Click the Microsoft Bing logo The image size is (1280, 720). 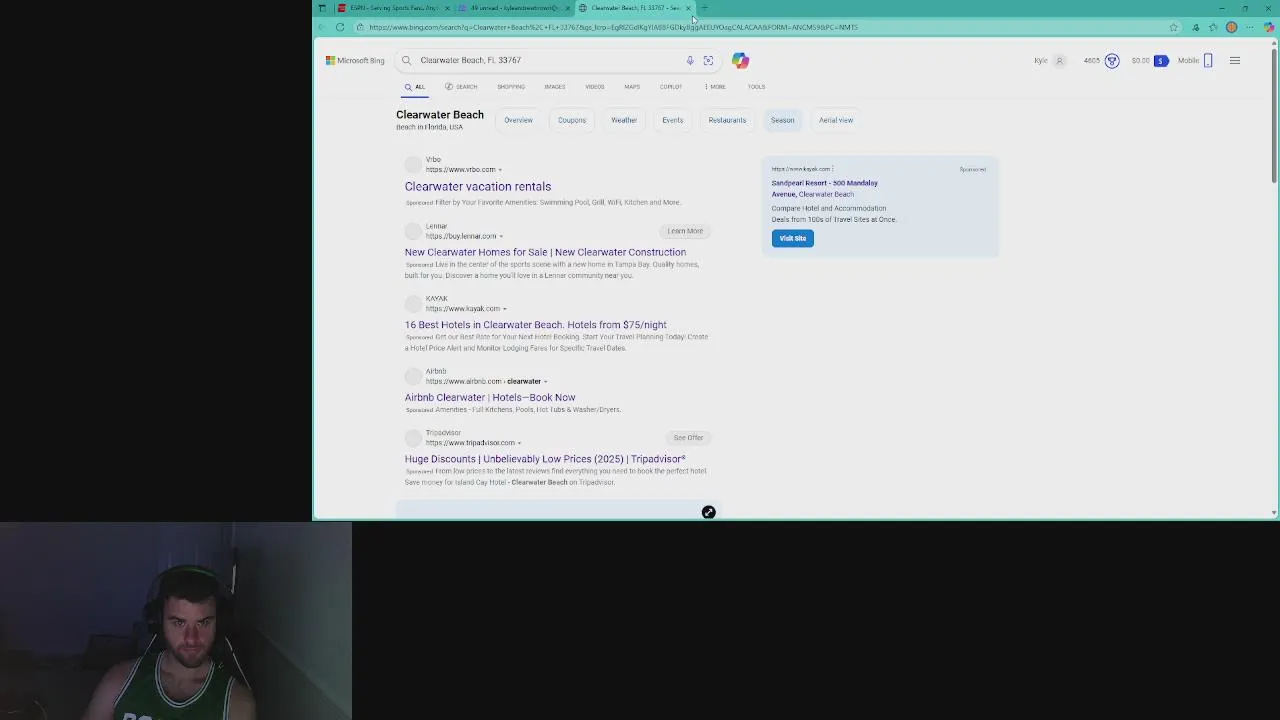[355, 60]
